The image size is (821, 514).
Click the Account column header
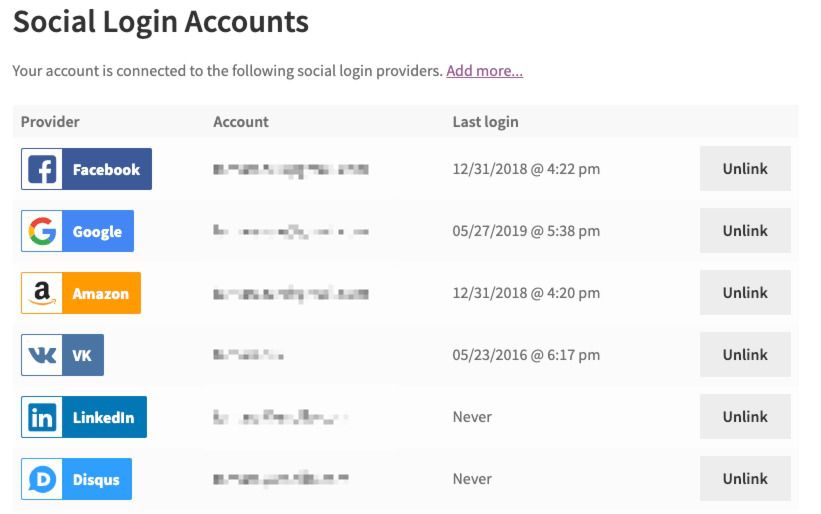click(x=241, y=122)
